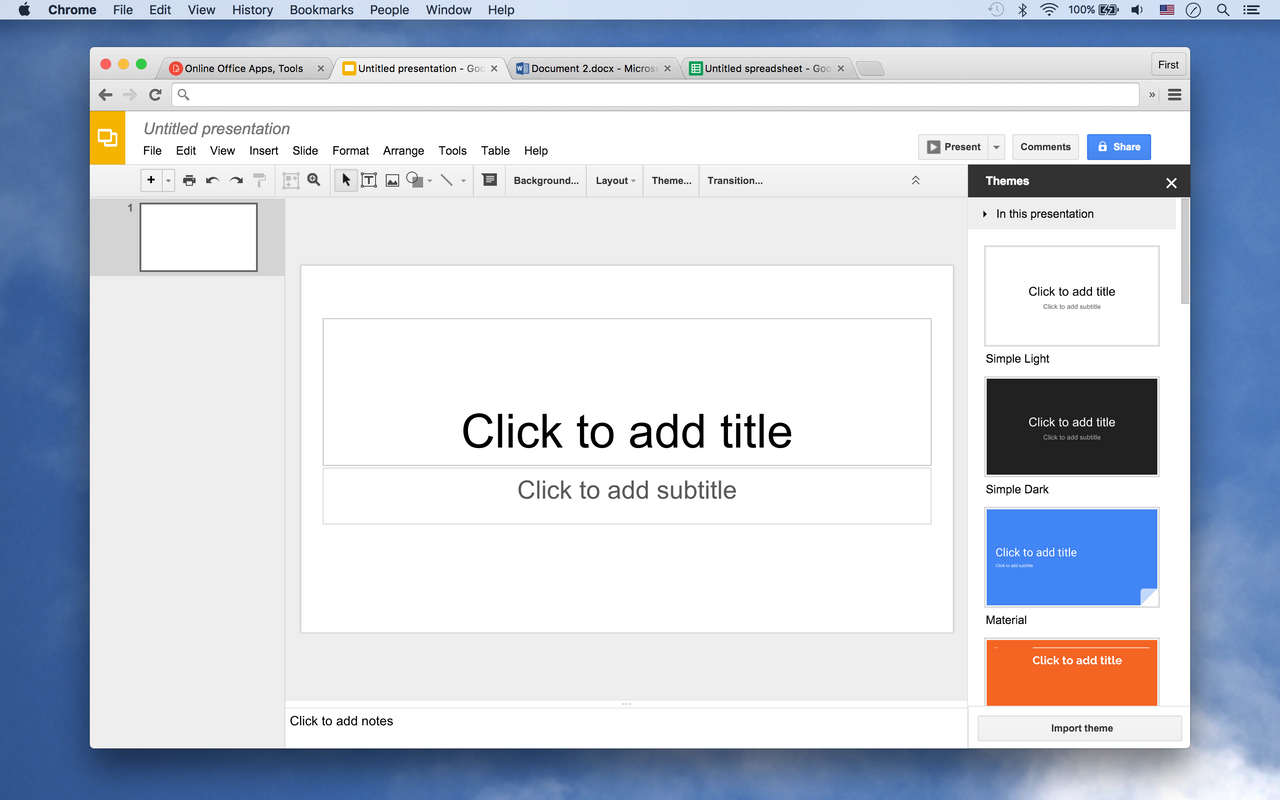
Task: Click the Undo icon
Action: click(x=211, y=180)
